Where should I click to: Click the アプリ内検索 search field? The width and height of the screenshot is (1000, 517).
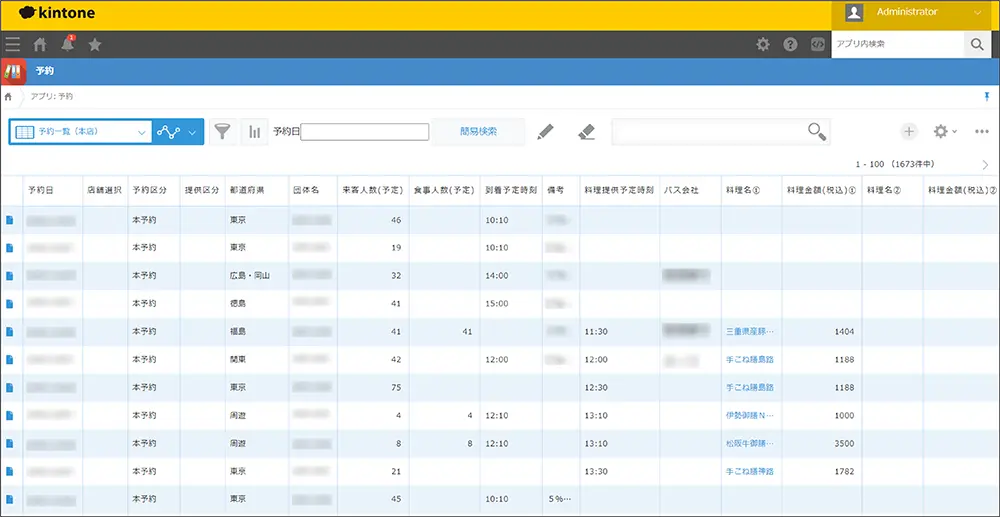[897, 44]
